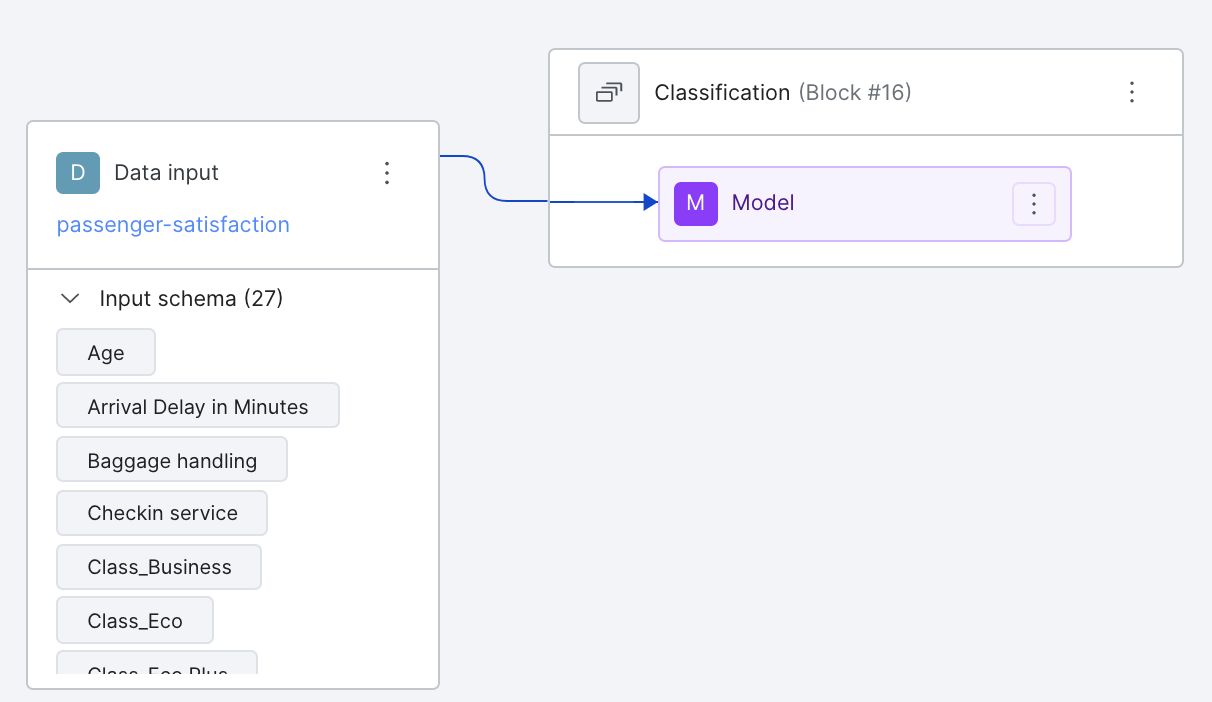Open the Model node kebab menu

pos(1034,204)
